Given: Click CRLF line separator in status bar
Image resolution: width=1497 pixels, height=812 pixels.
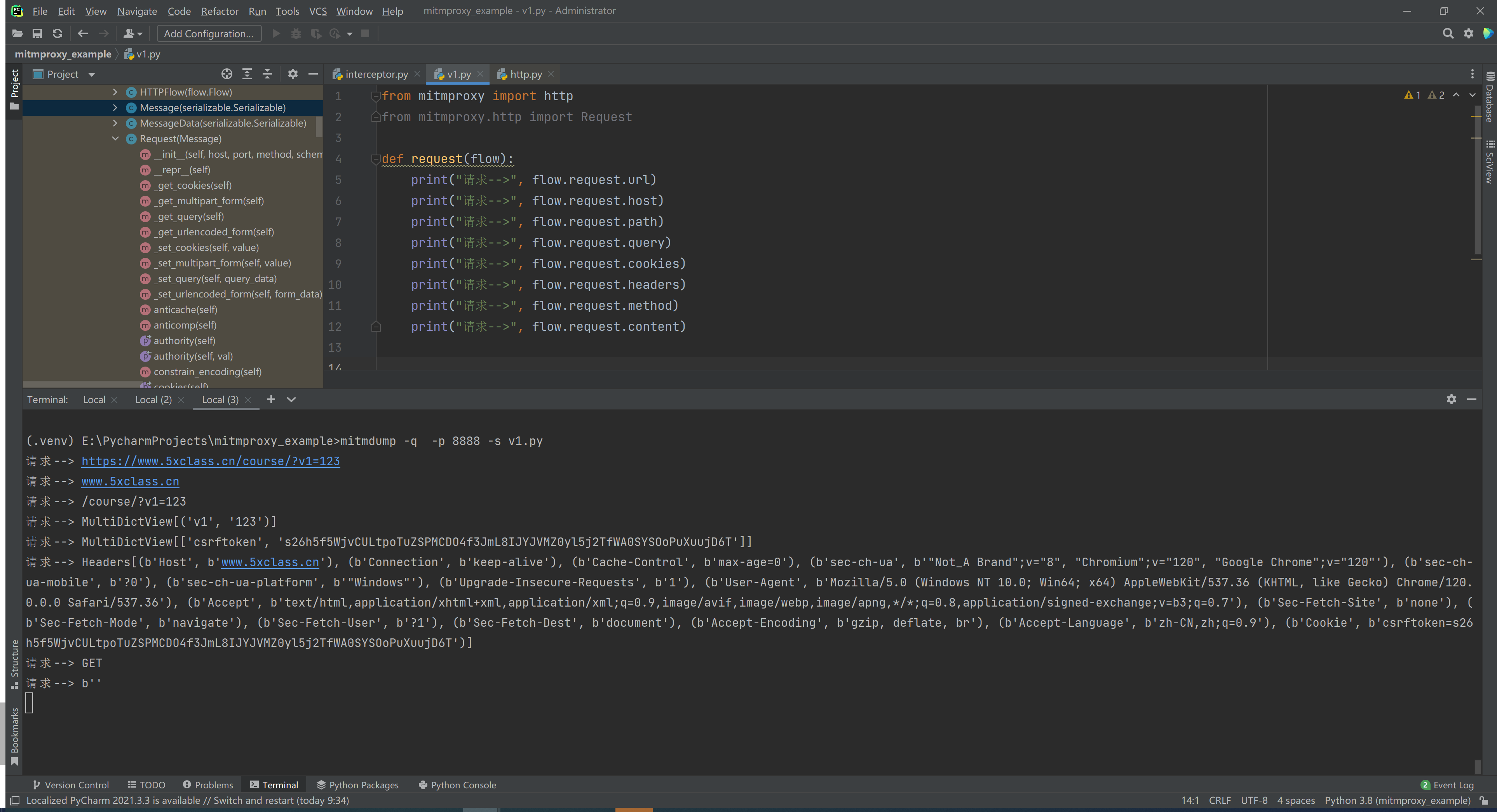Looking at the screenshot, I should tap(1220, 800).
